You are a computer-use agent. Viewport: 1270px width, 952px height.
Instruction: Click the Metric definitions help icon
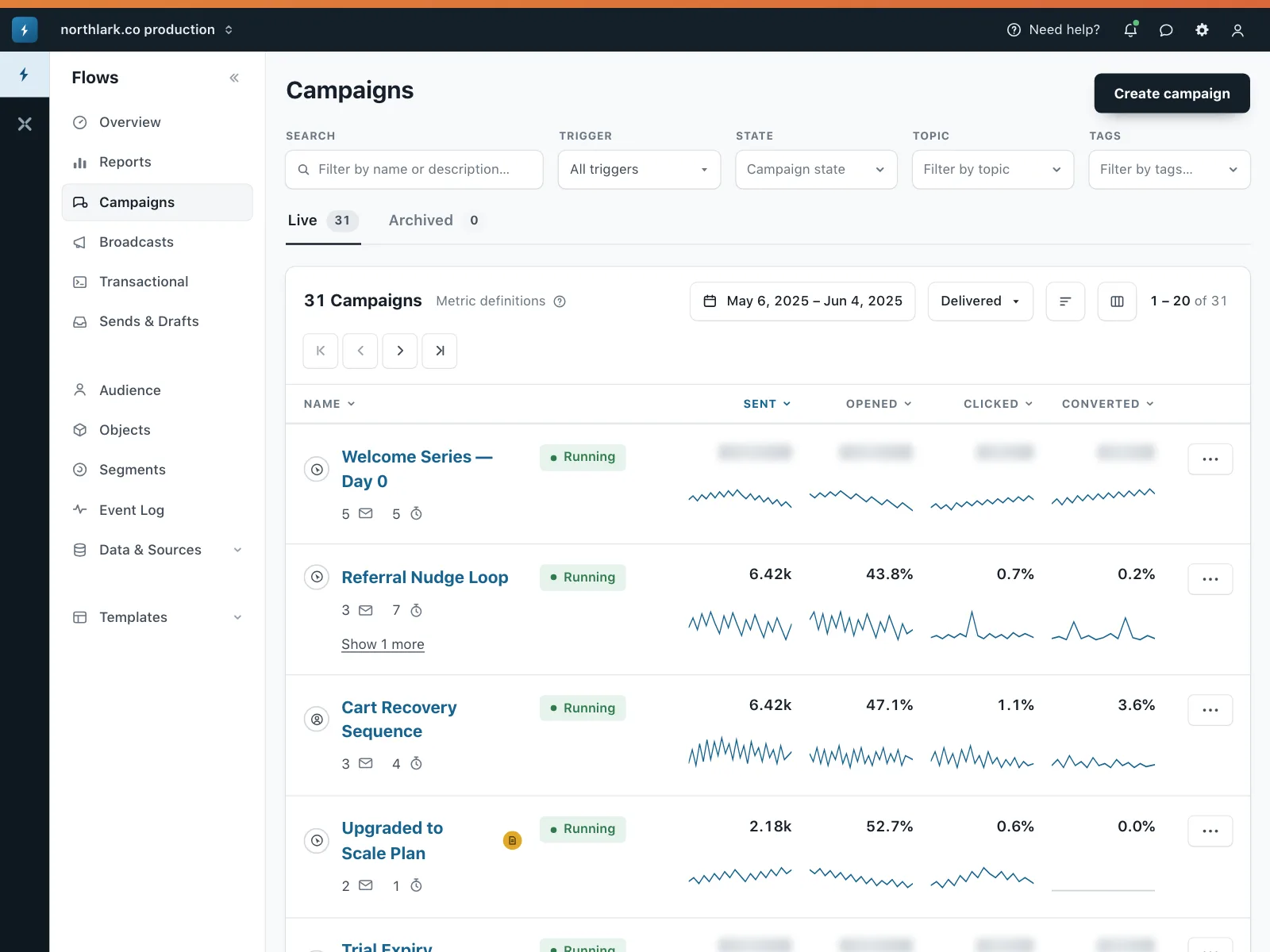(560, 301)
